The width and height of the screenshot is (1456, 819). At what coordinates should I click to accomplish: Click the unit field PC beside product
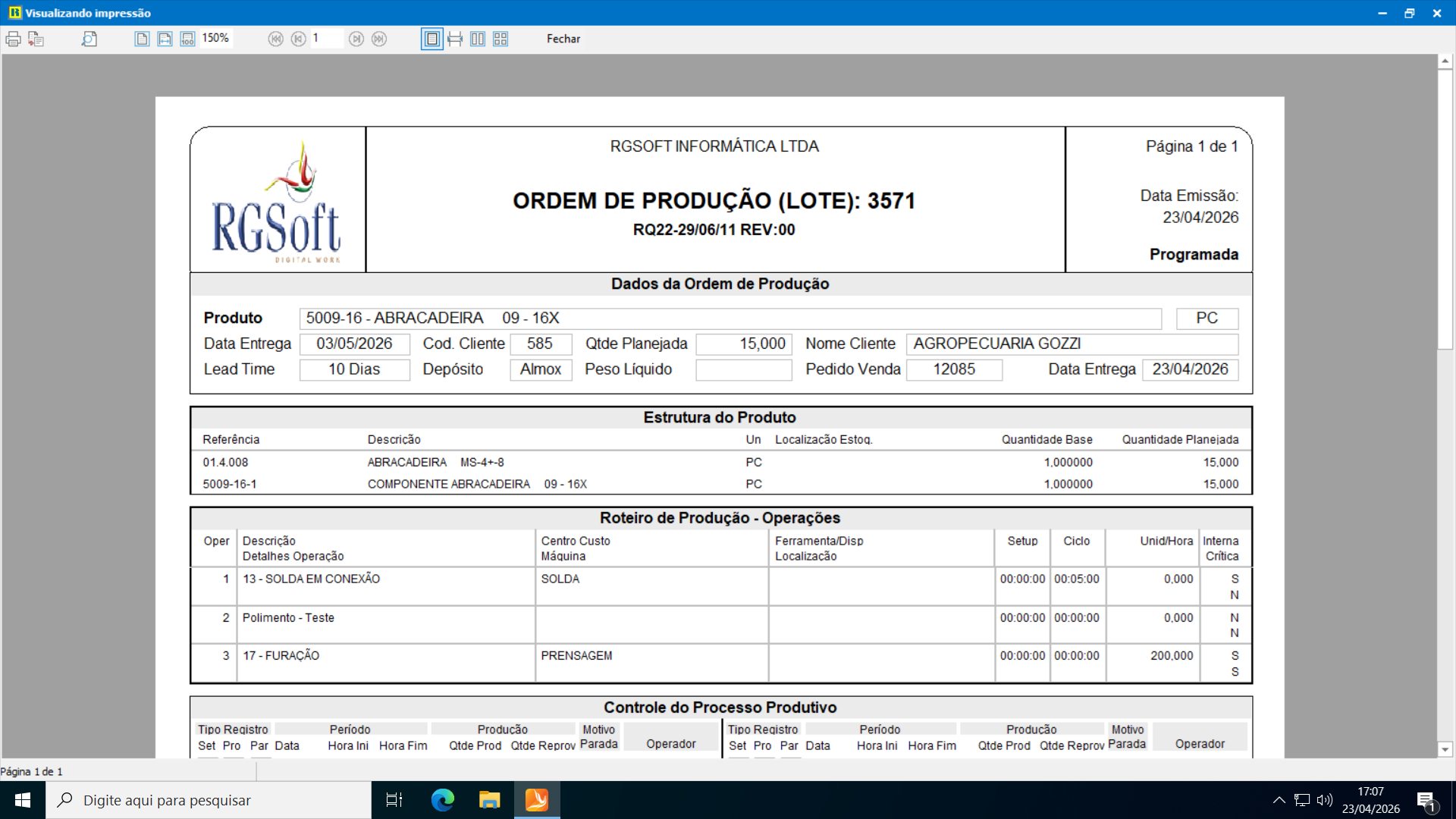tap(1207, 318)
